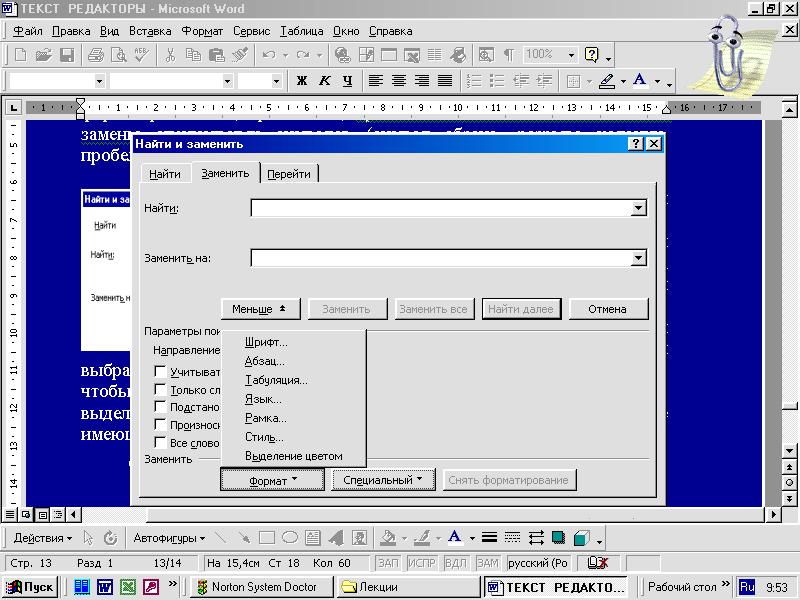This screenshot has width=800, height=600.
Task: Open Print Preview from toolbar
Action: pos(118,55)
